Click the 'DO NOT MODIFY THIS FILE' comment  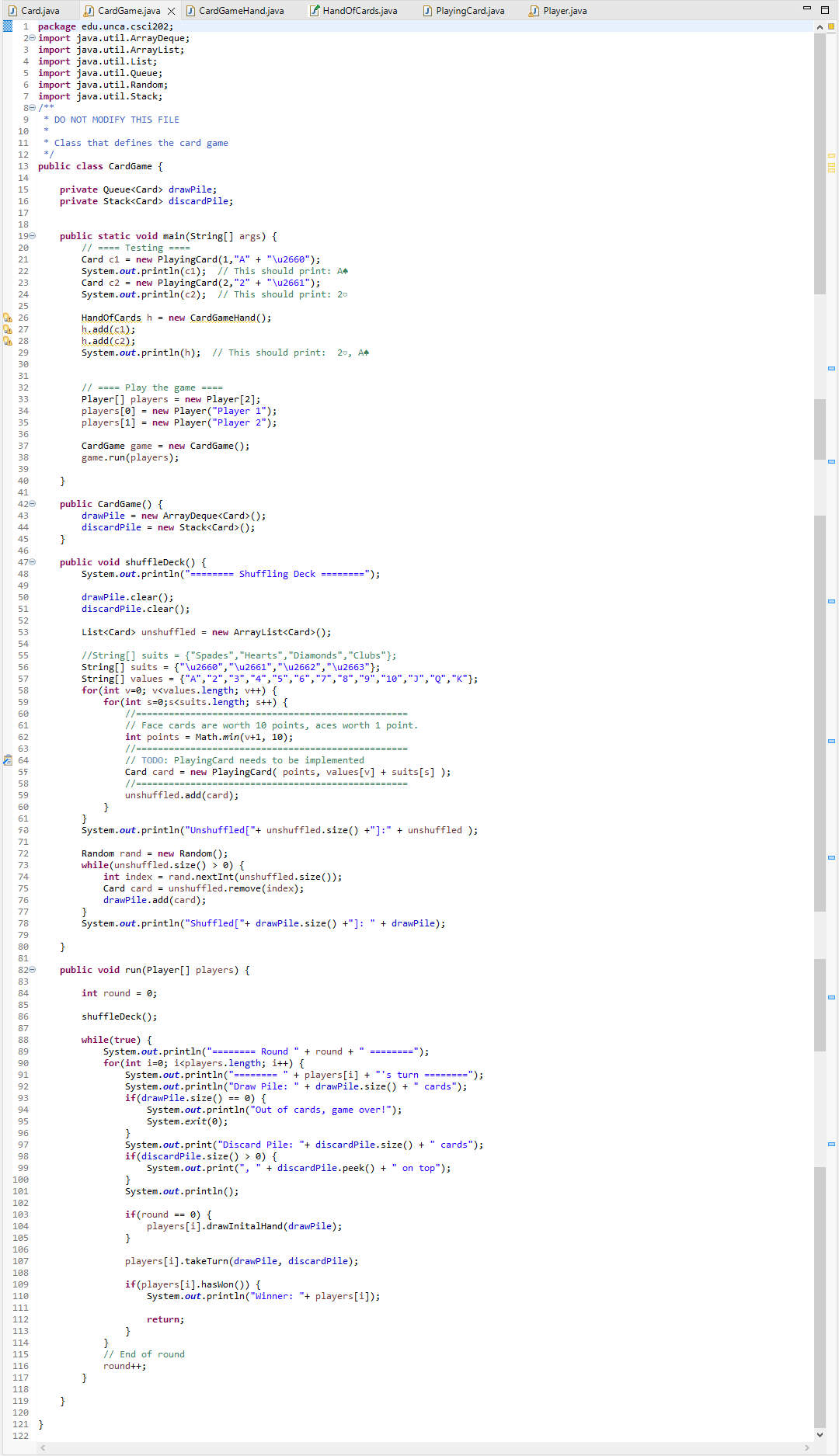coord(117,120)
